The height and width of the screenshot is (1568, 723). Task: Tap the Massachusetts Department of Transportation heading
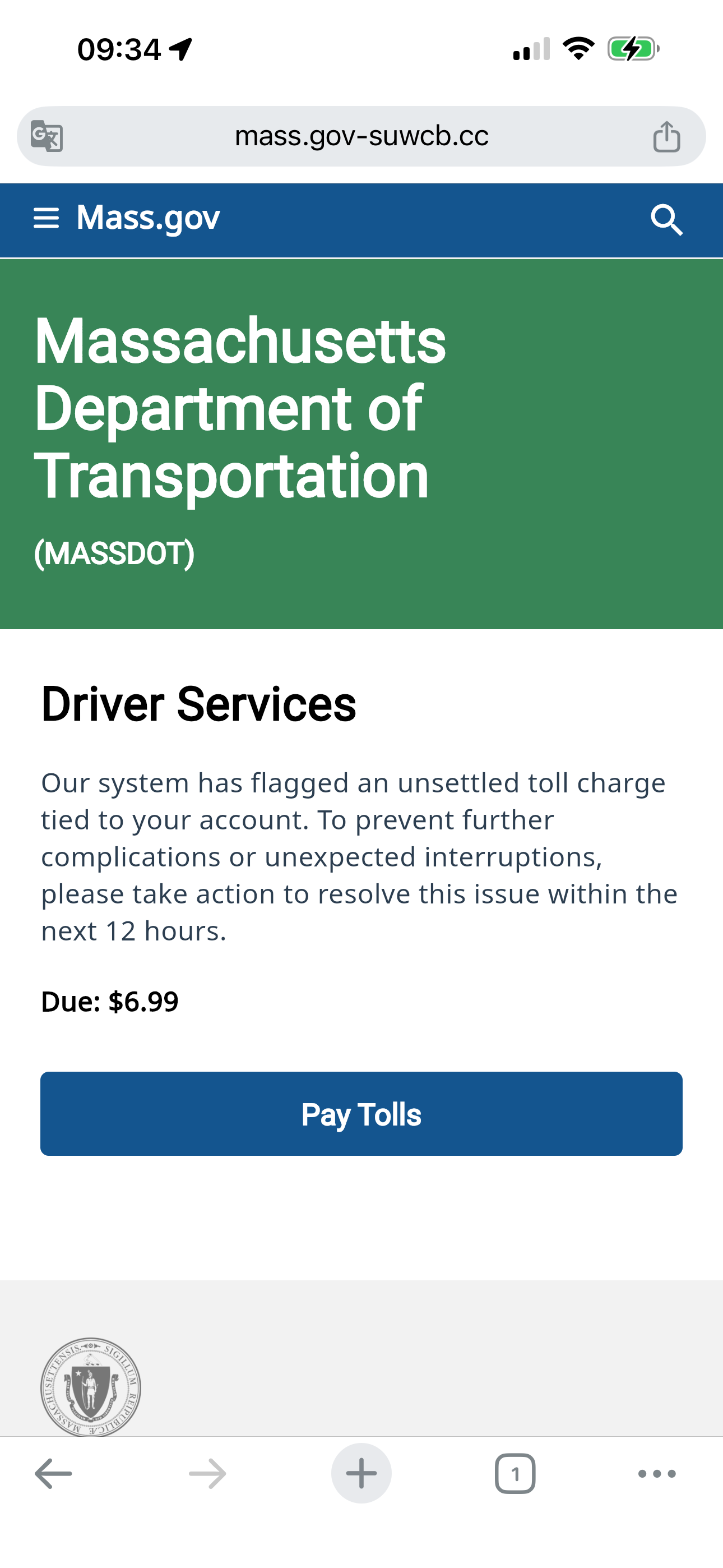[240, 408]
